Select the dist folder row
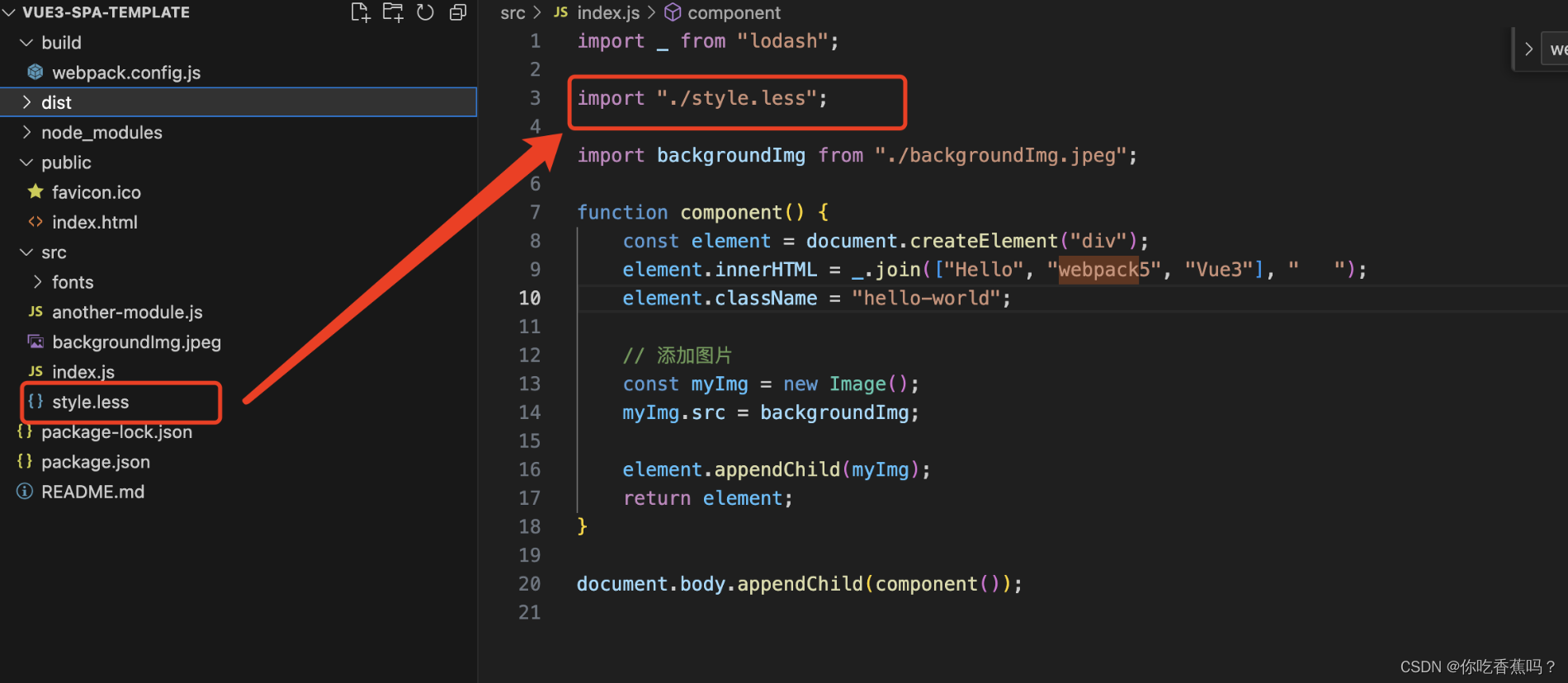Image resolution: width=1568 pixels, height=683 pixels. pyautogui.click(x=239, y=102)
